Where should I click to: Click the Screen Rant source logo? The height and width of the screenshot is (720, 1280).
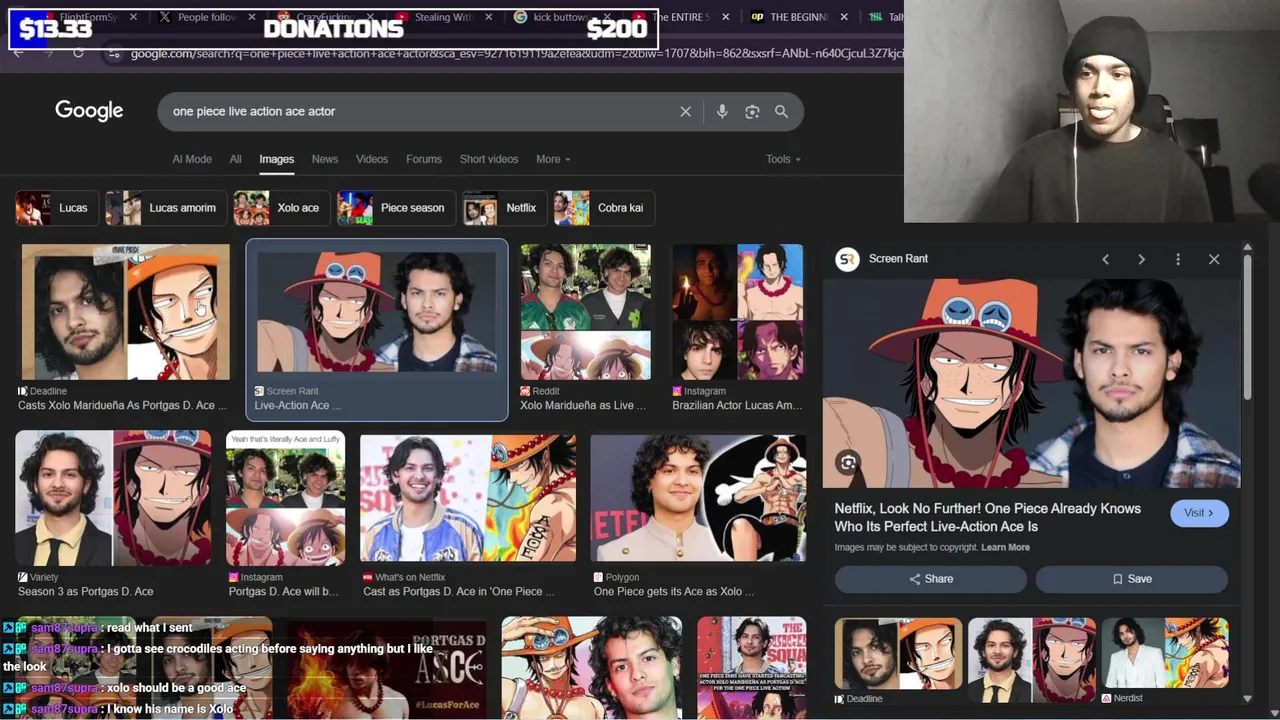tap(847, 259)
